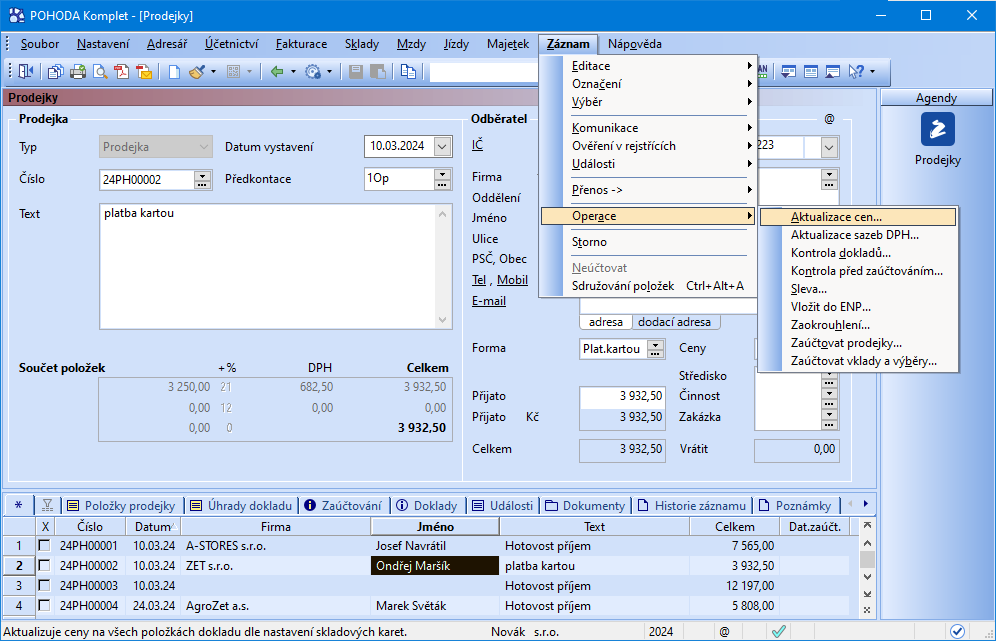The width and height of the screenshot is (996, 641).
Task: Click the IČ link label
Action: pyautogui.click(x=478, y=145)
